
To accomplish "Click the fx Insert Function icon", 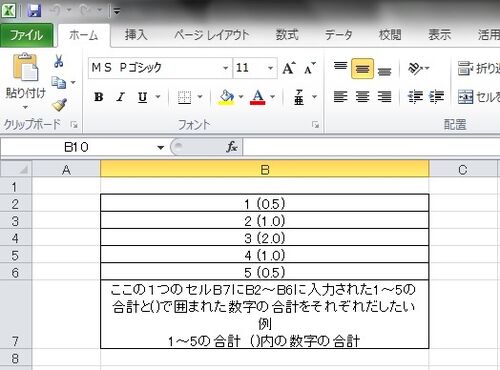I will [232, 147].
